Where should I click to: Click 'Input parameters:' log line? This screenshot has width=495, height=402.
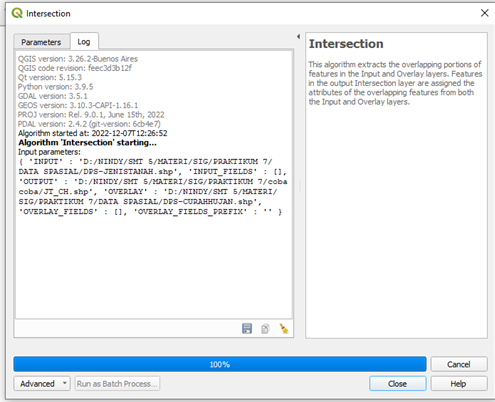click(x=49, y=152)
